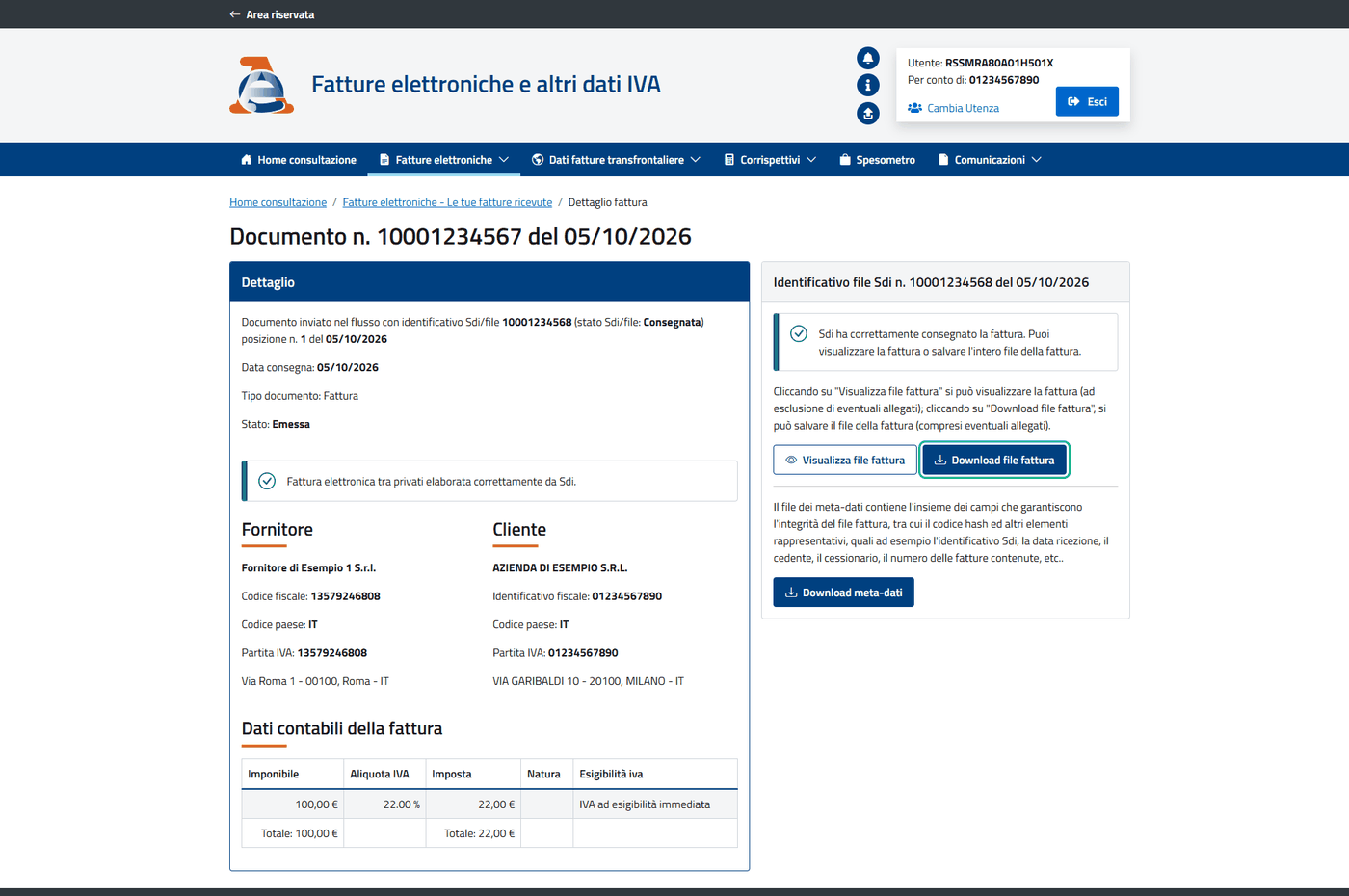Click the 'VIA GARIBALDI 10' address line
Screen dimensions: 1349x896
point(588,681)
